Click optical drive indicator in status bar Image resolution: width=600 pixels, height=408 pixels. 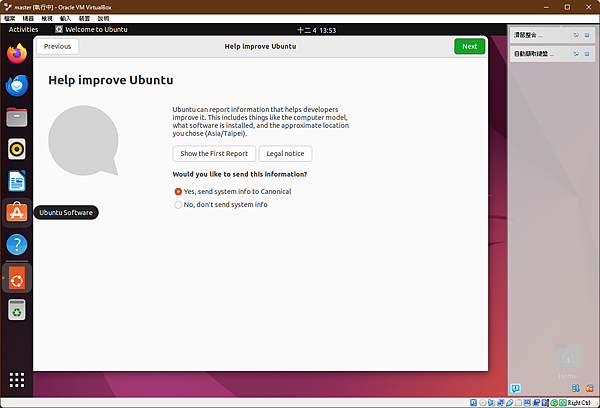(x=483, y=403)
